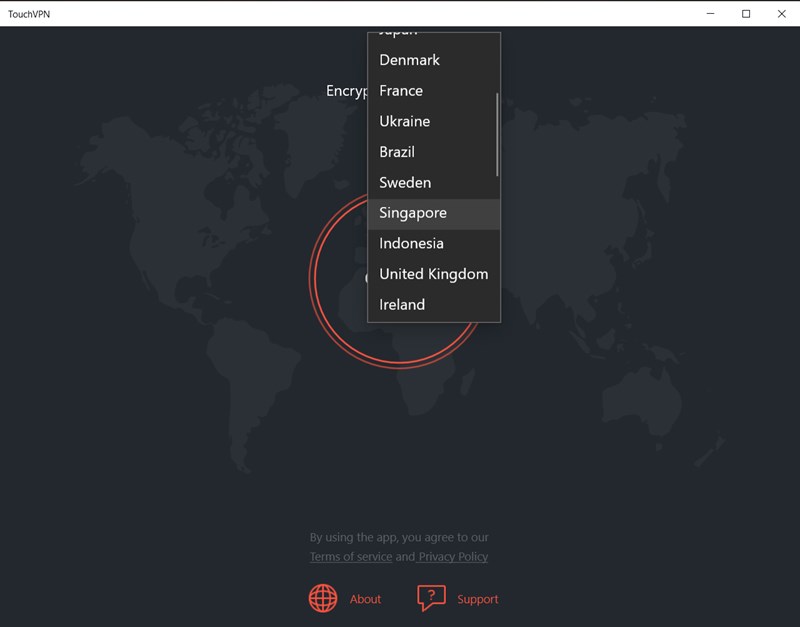Click the question-mark Support bubble icon
The height and width of the screenshot is (627, 800).
432,597
